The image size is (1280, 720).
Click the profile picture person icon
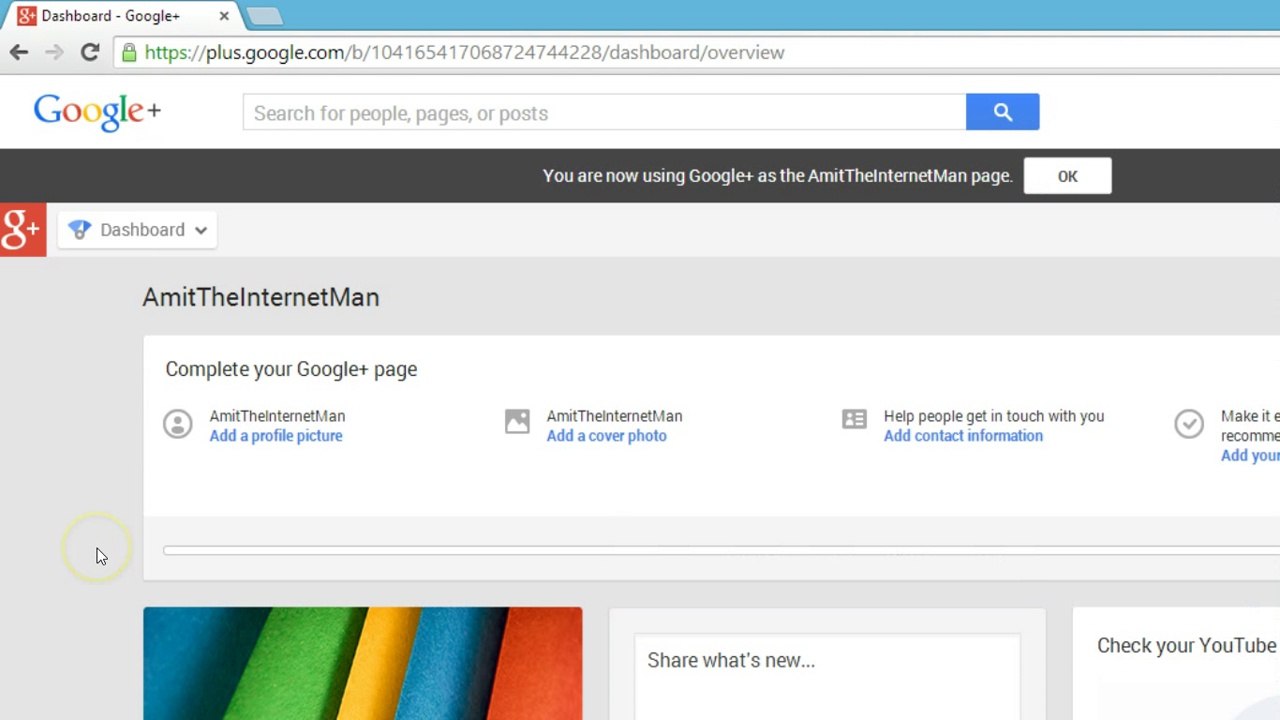[x=178, y=424]
